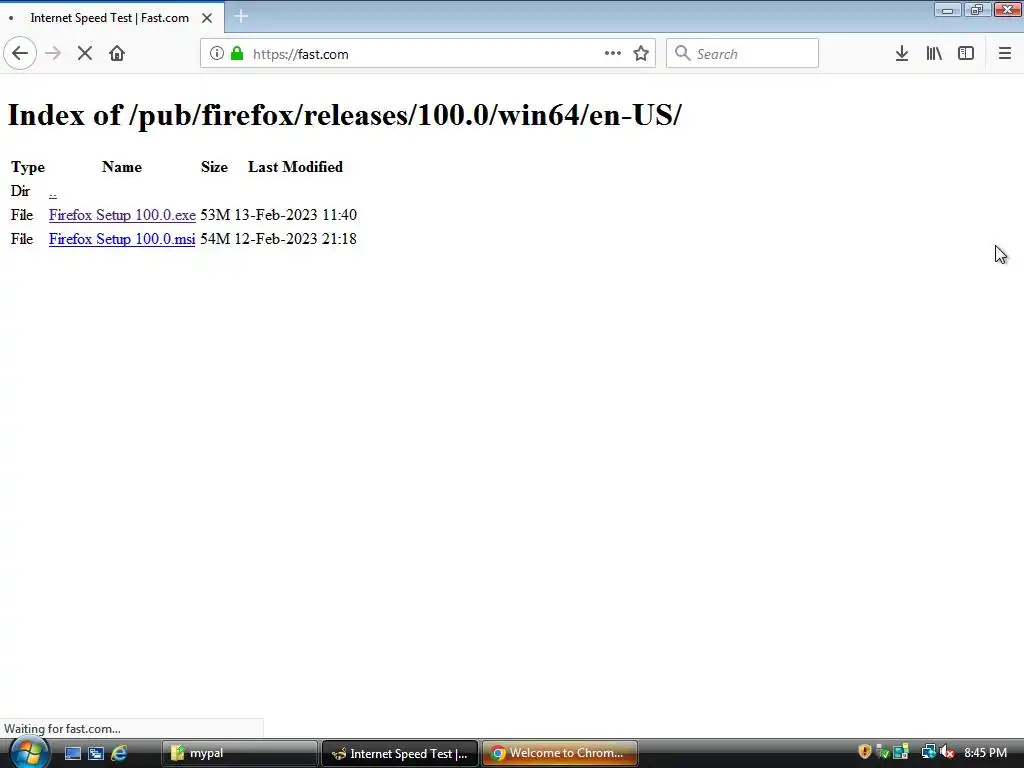Click the security shield tray icon
This screenshot has width=1024, height=768.
[x=865, y=752]
